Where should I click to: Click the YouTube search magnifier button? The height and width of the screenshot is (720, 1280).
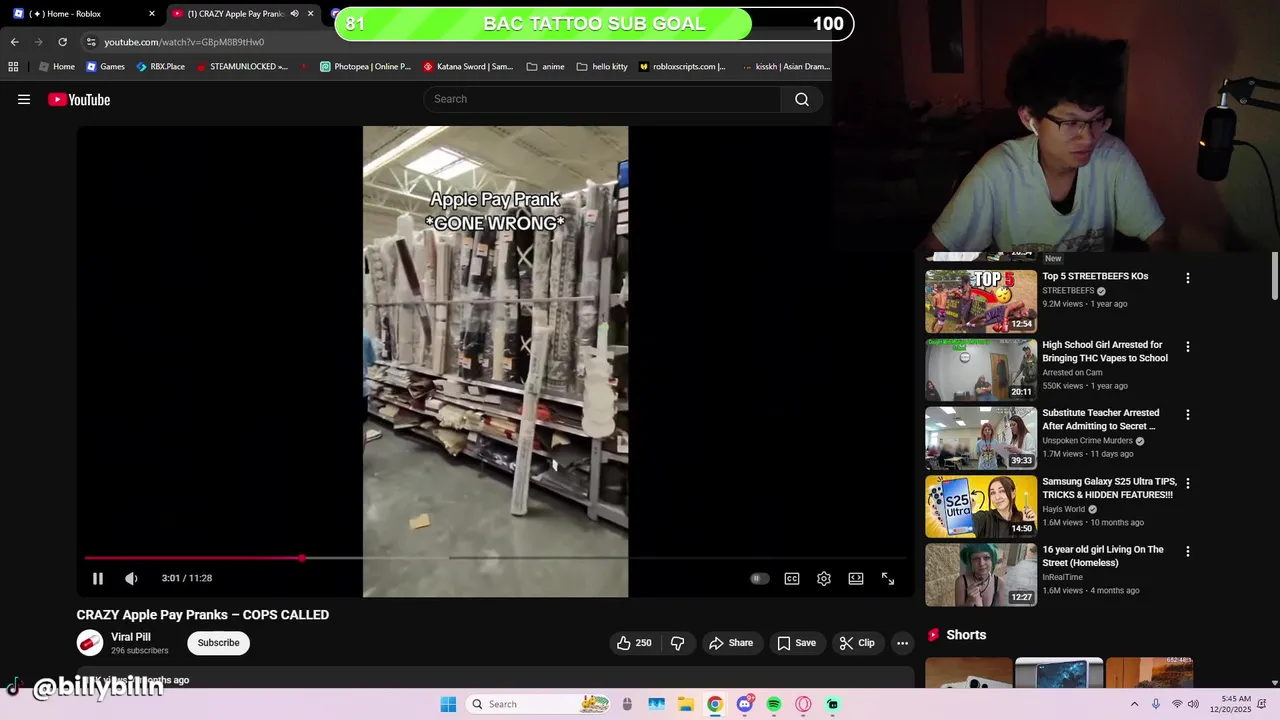point(802,99)
